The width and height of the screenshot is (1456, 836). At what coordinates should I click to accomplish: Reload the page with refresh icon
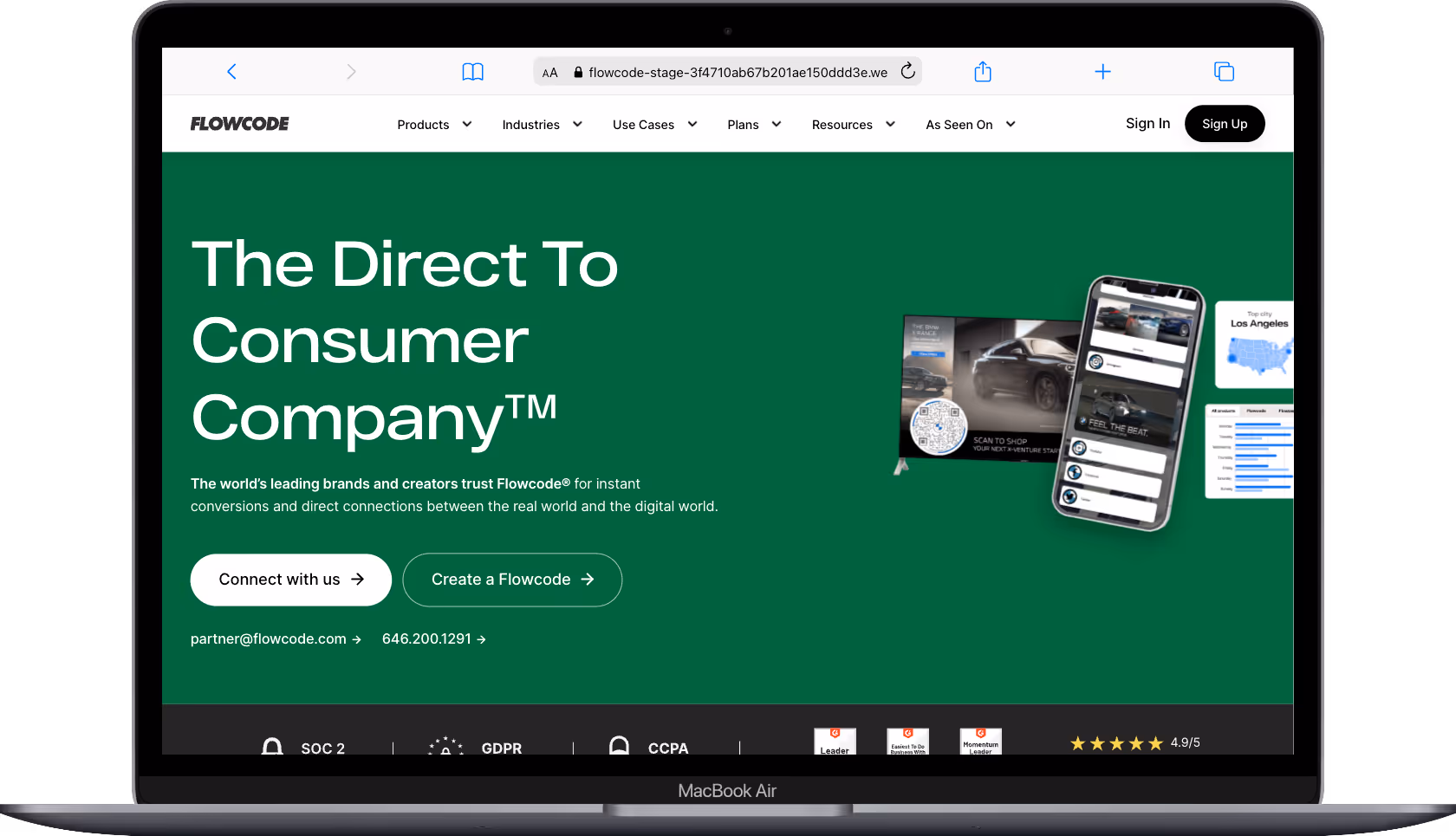(907, 71)
